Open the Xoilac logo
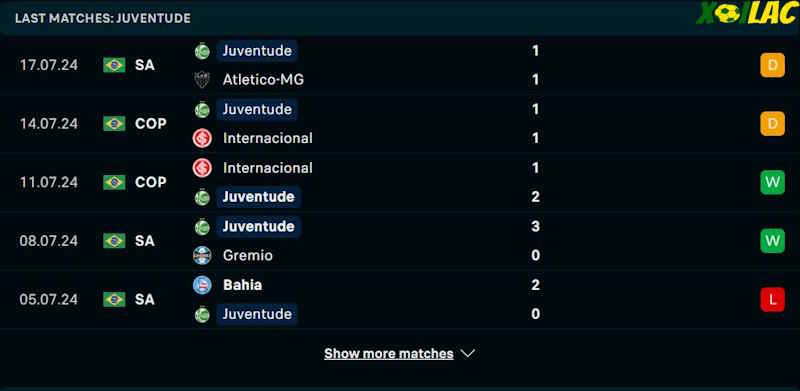The height and width of the screenshot is (391, 800). [745, 13]
